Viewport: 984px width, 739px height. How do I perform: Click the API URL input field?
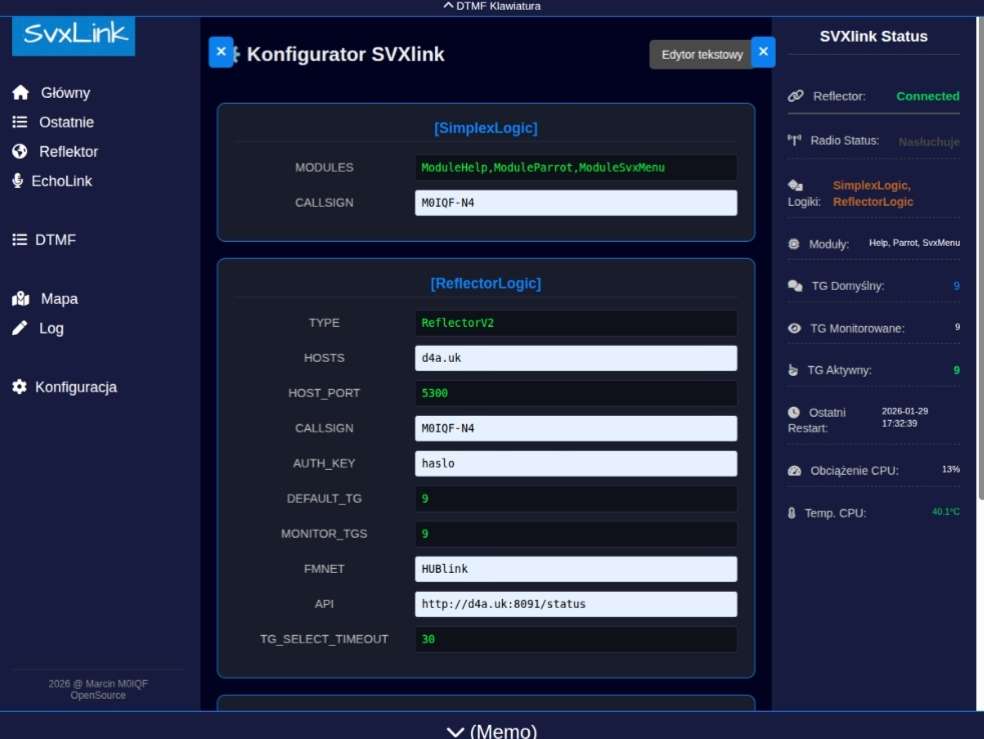[x=576, y=604]
